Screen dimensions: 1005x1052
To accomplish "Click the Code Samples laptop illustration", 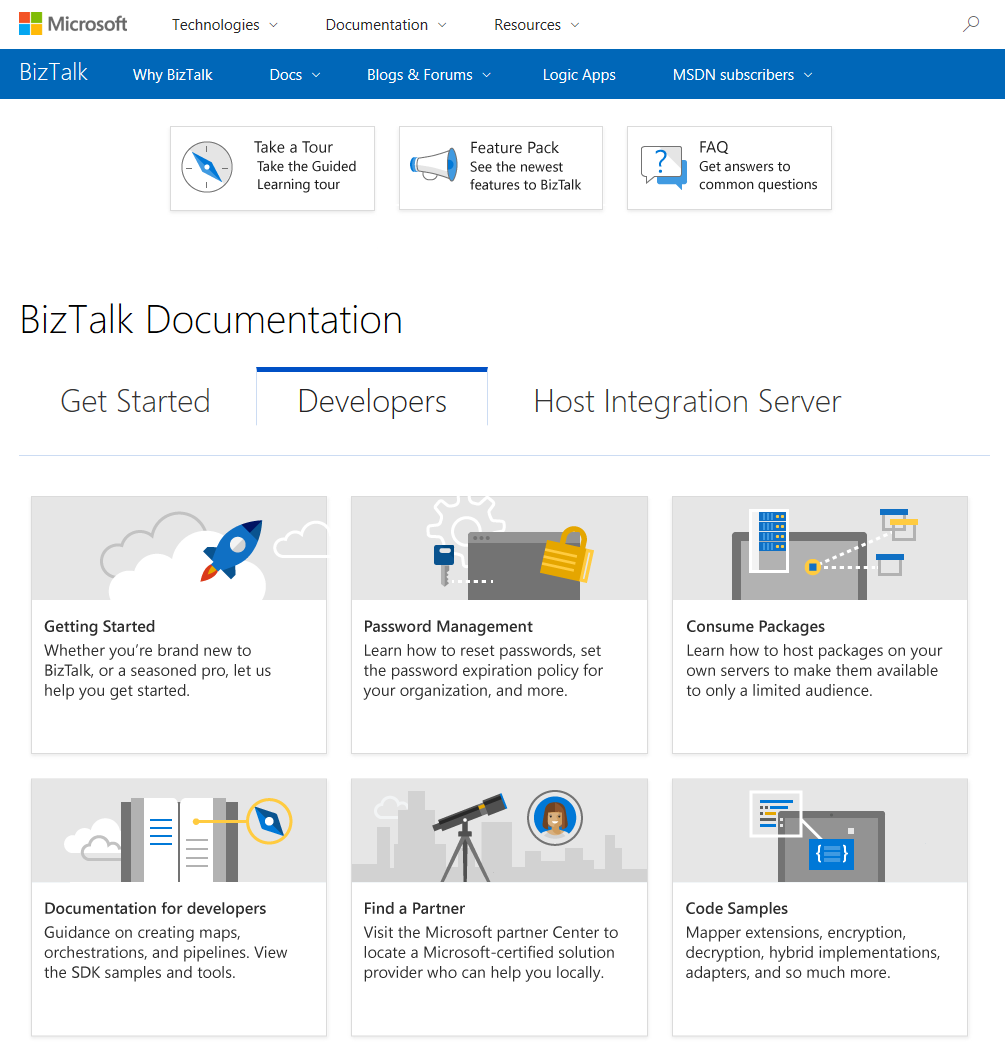I will point(820,831).
